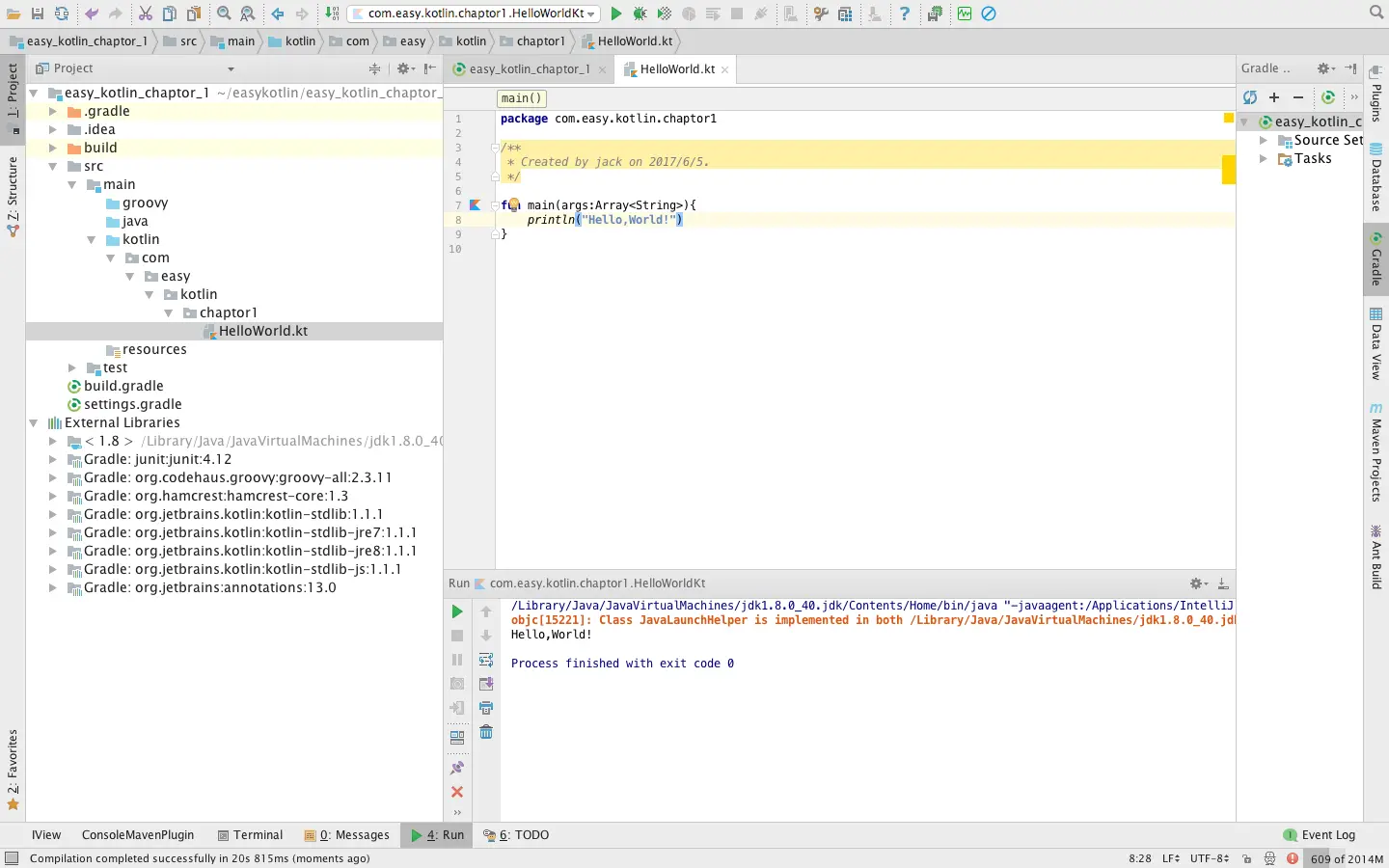Open the Terminal tool tab

pos(250,835)
